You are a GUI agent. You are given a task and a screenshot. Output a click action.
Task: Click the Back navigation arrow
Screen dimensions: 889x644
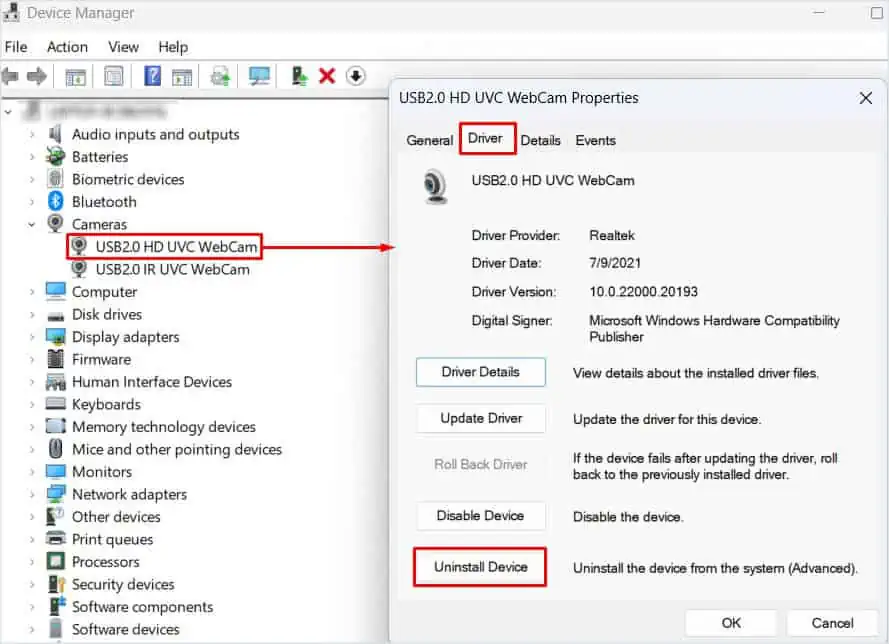click(x=14, y=76)
